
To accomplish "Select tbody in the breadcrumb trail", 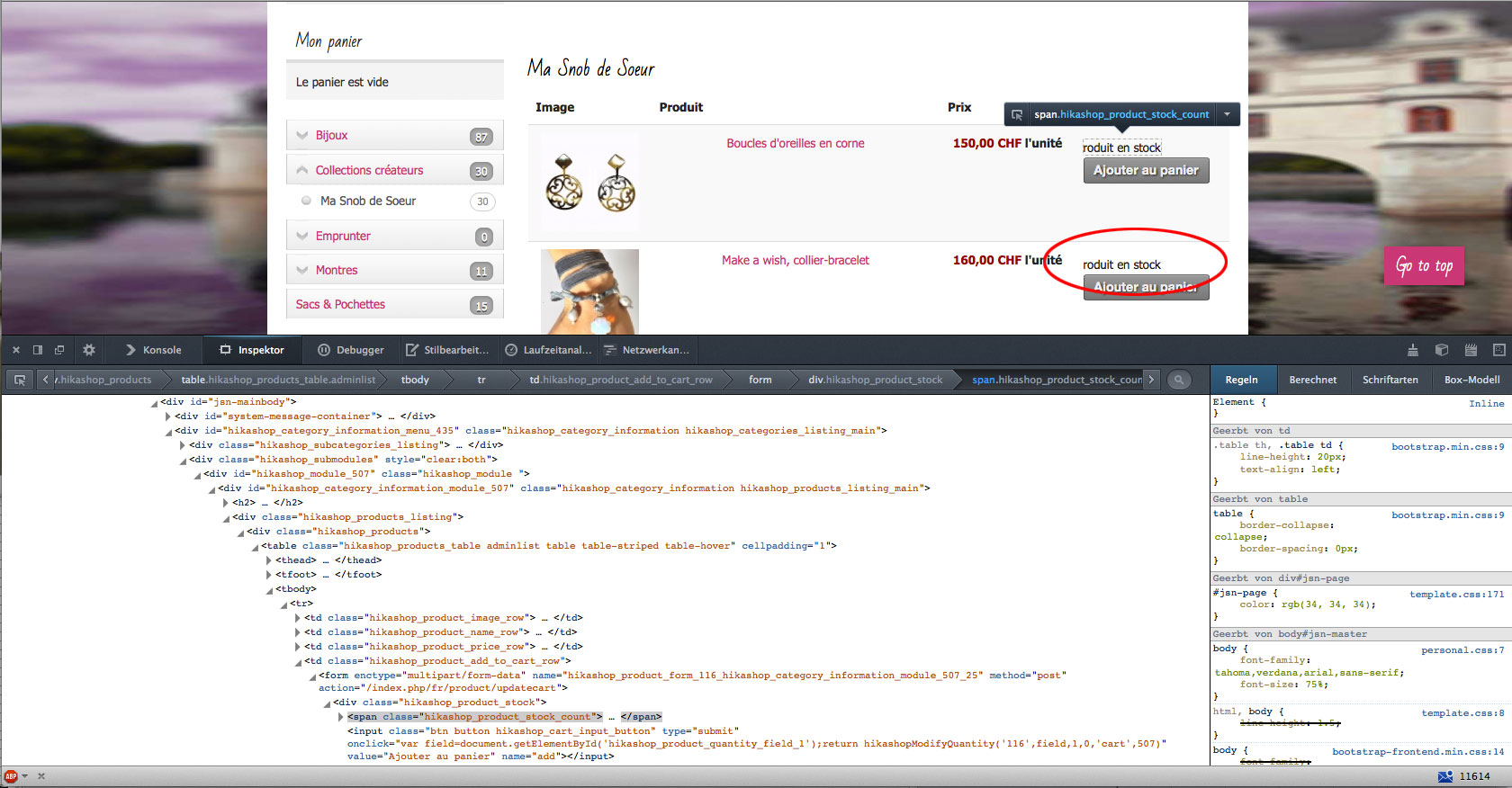I will coord(415,380).
